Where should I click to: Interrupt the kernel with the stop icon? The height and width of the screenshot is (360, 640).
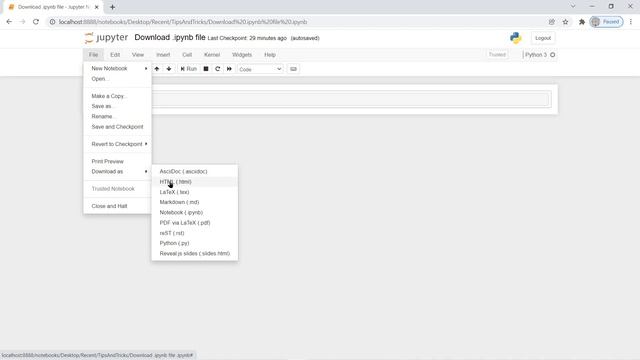206,69
